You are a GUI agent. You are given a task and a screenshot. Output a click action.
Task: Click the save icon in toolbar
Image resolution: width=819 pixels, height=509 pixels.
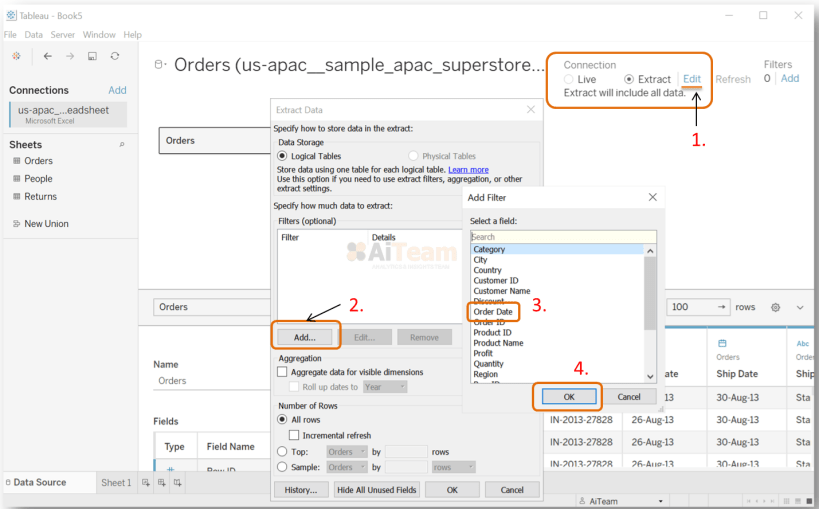coord(92,56)
